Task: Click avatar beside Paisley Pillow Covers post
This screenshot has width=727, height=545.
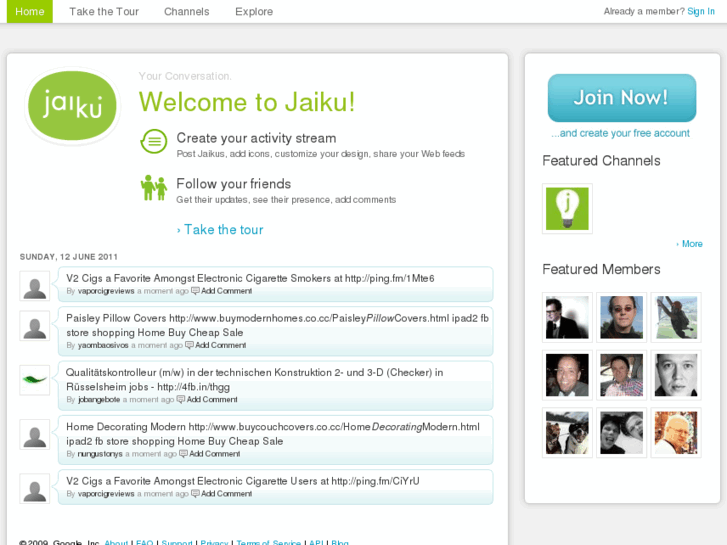Action: (35, 326)
